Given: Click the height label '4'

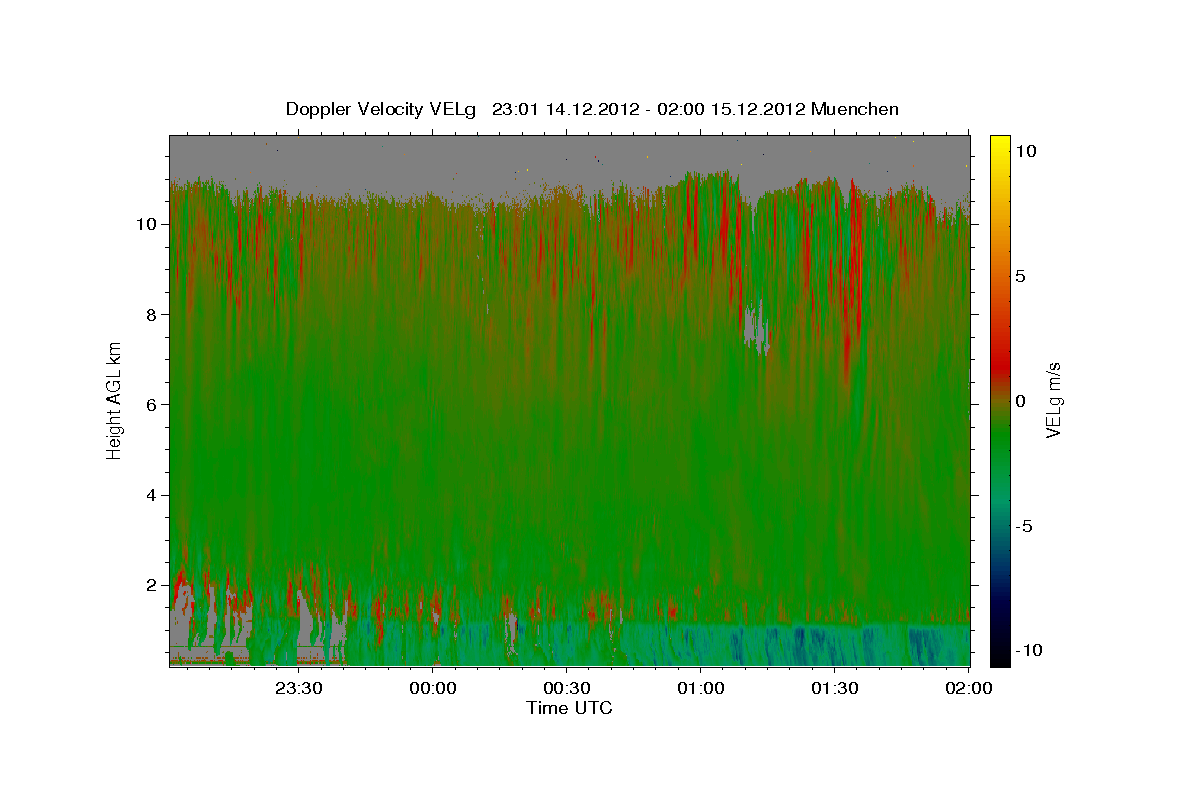Looking at the screenshot, I should [x=152, y=495].
